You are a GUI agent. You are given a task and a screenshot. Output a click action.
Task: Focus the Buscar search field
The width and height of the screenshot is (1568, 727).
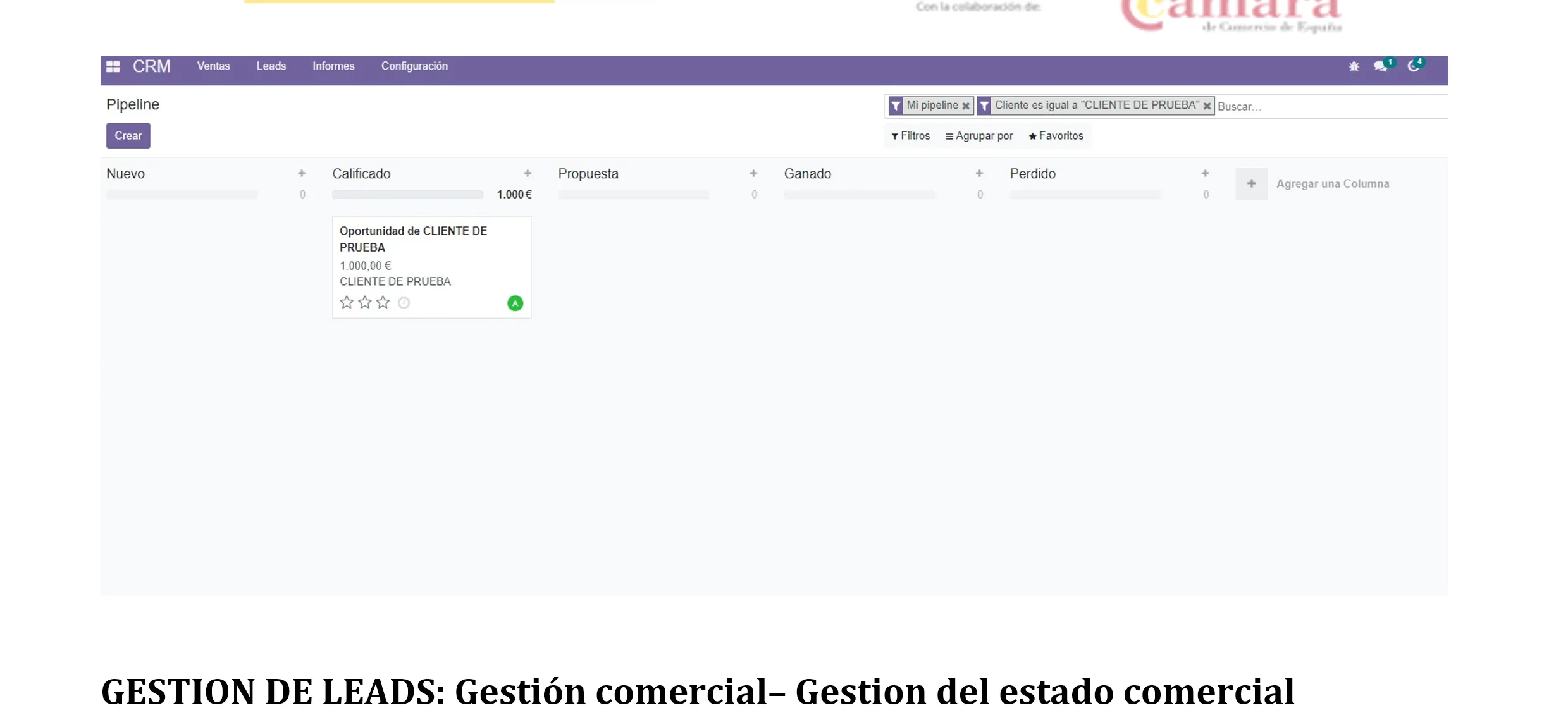(x=1331, y=107)
